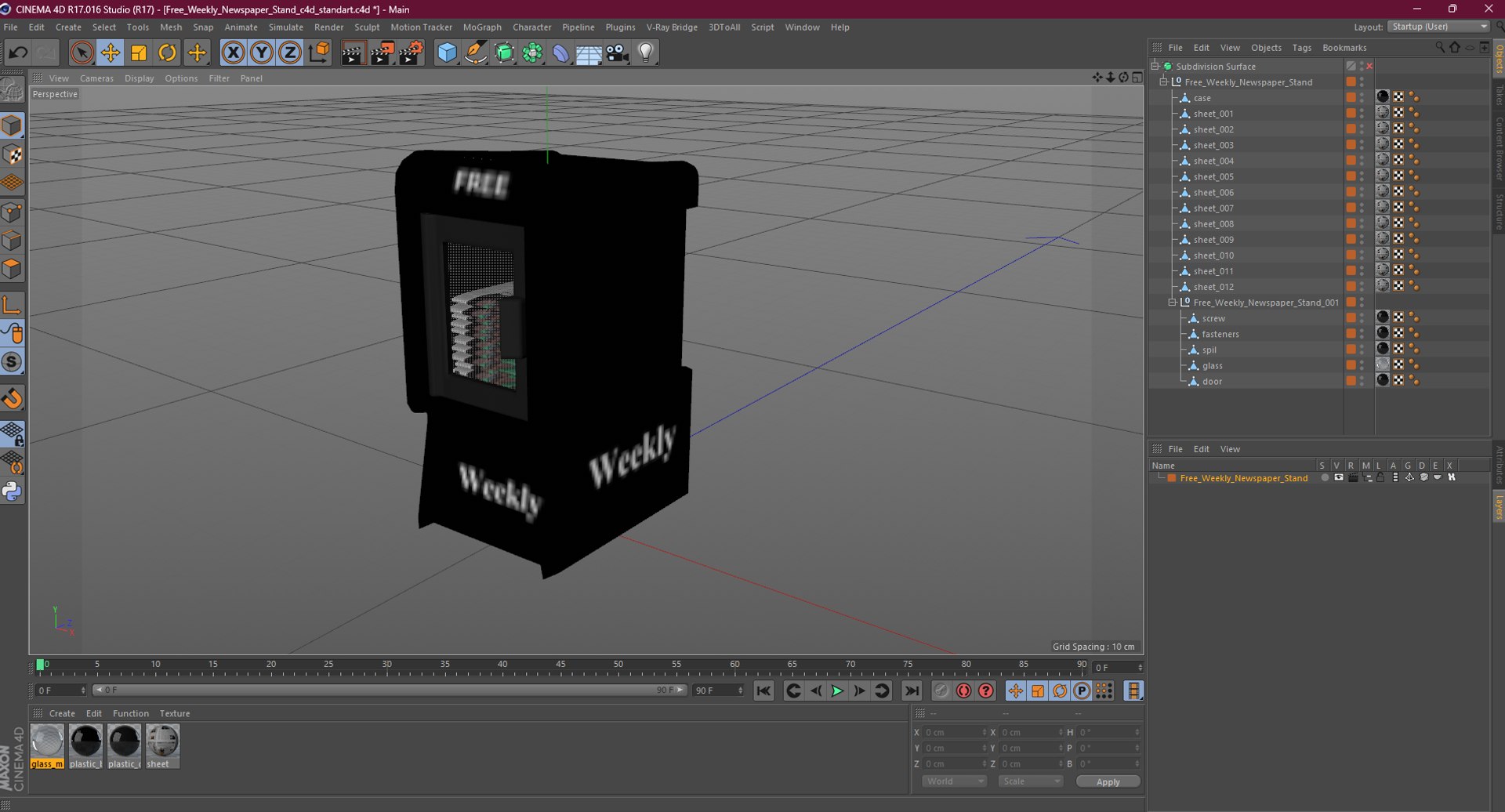
Task: Open Edit Render Settings
Action: click(411, 53)
